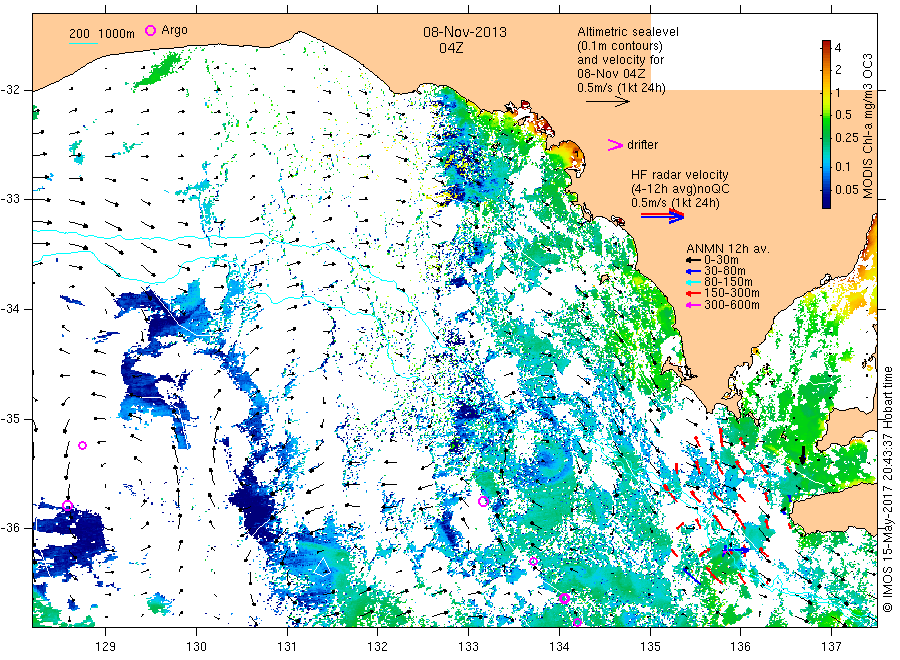Click the 'MODIS Chl-a mg/m3 OC3' axis label

point(867,126)
